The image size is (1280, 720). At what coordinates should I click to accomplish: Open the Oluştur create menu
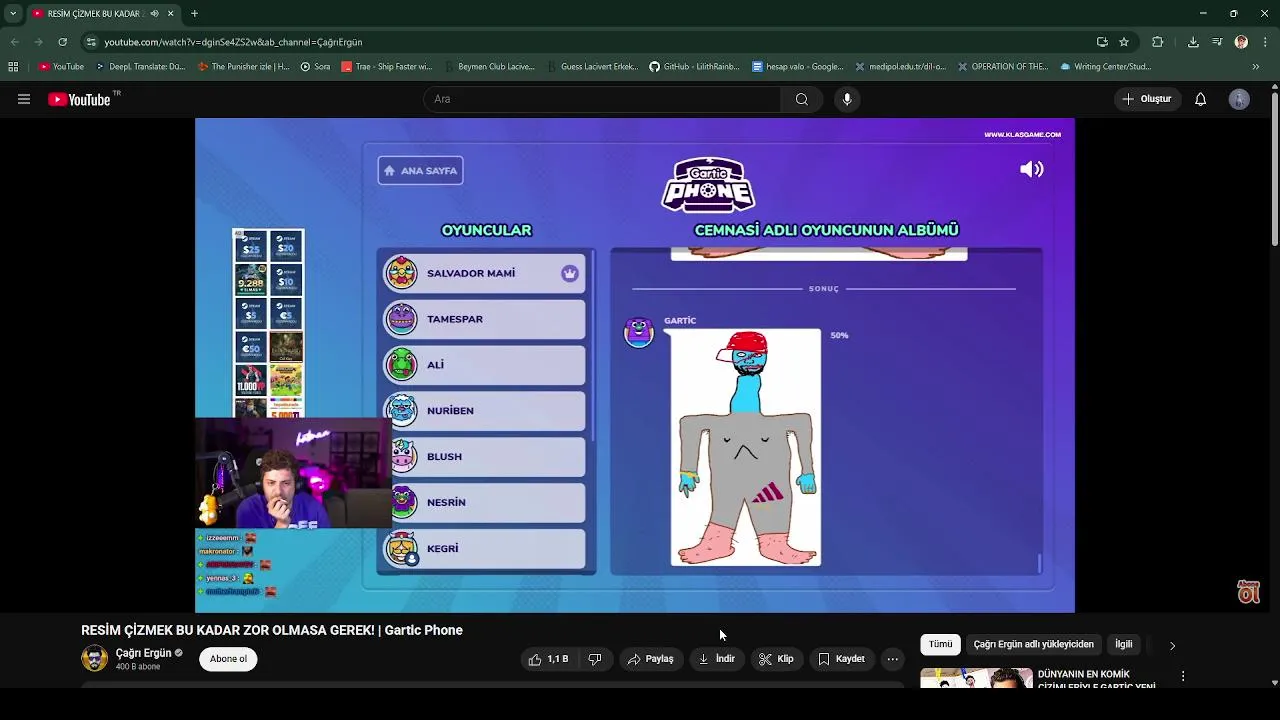click(1146, 99)
